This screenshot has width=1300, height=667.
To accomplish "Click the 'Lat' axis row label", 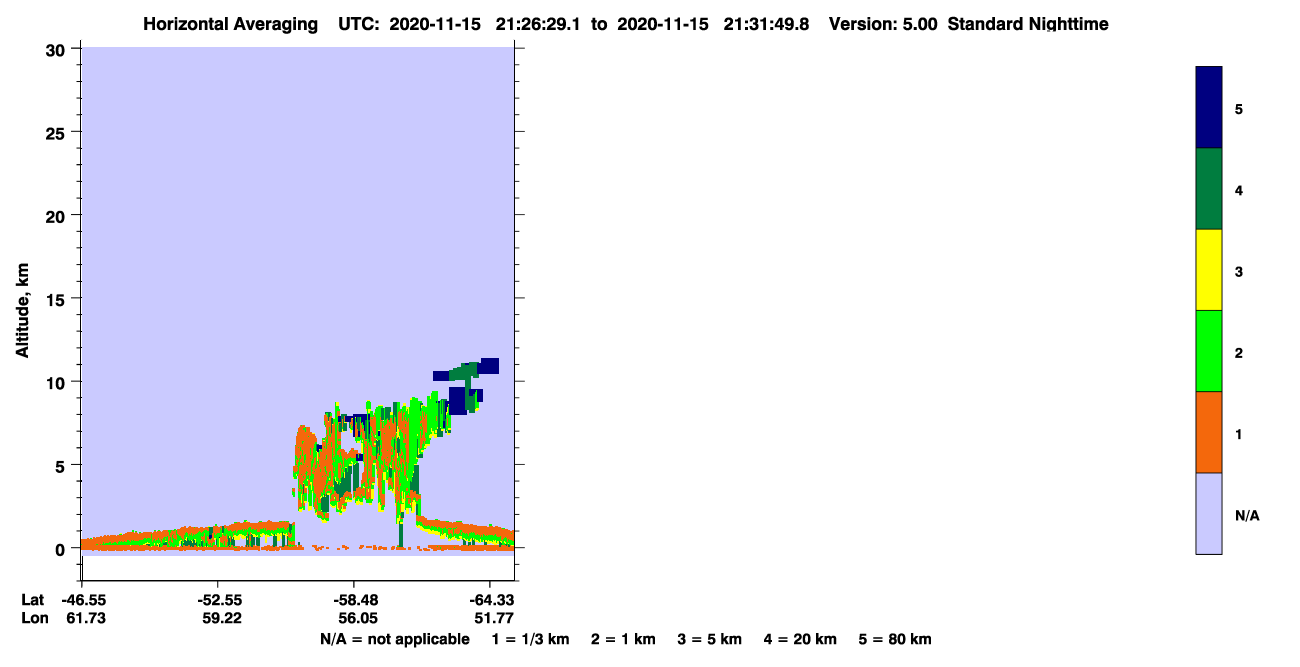I will pos(32,600).
